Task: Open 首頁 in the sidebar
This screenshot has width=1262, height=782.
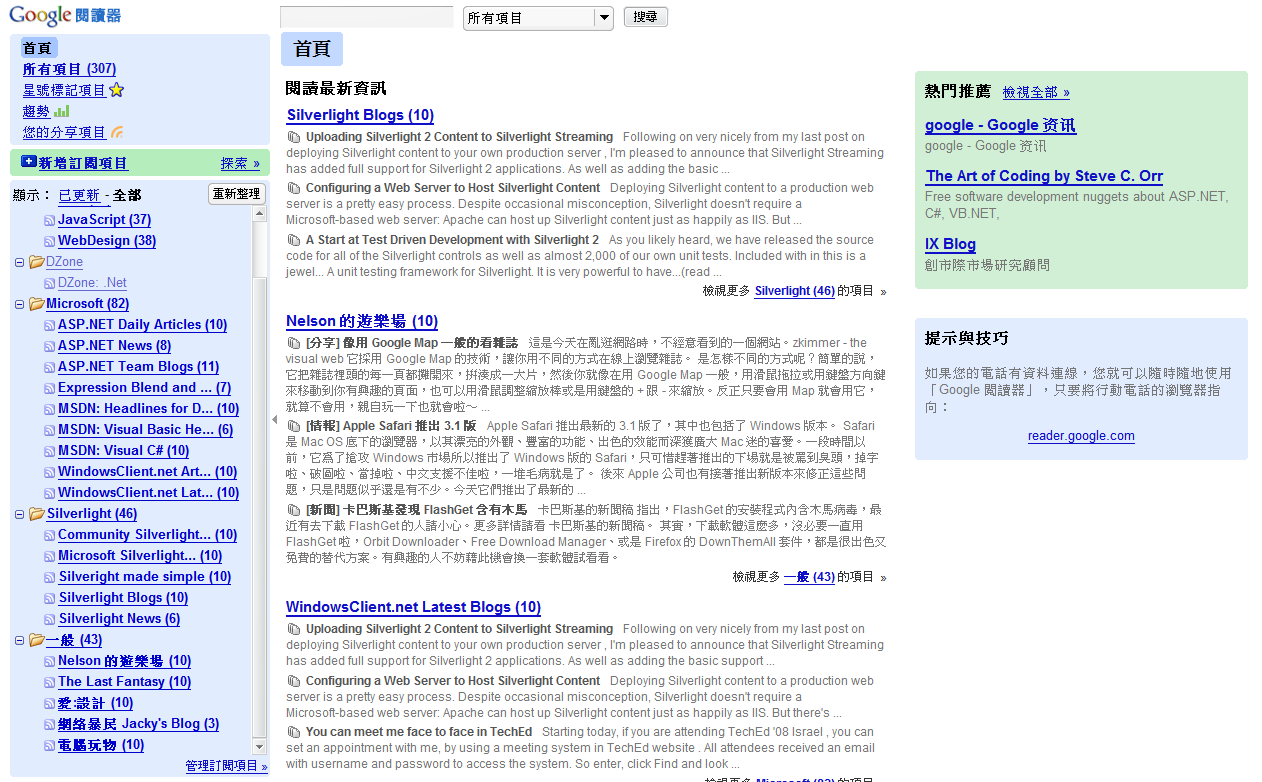Action: [37, 48]
